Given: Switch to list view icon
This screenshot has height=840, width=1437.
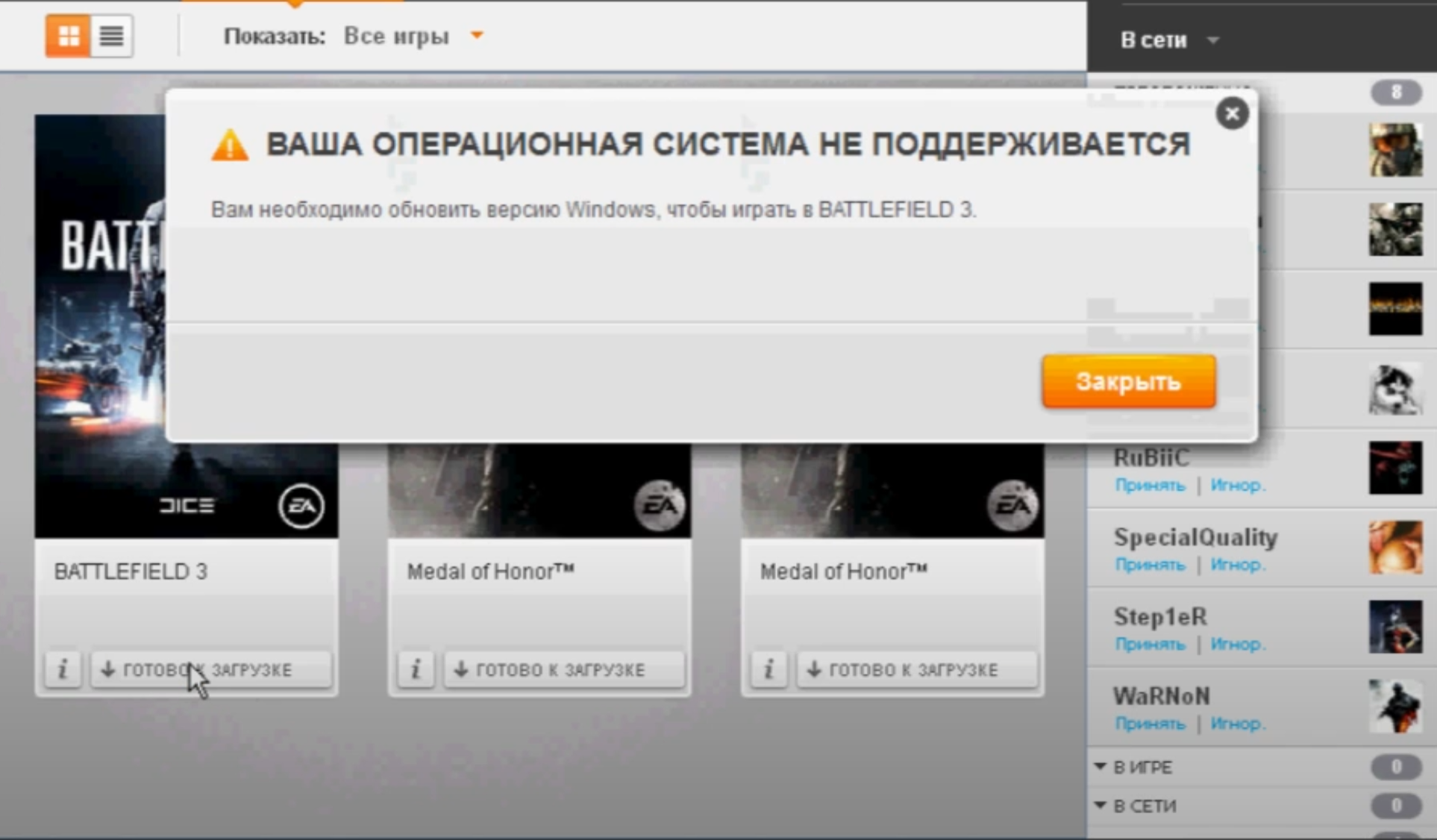Looking at the screenshot, I should [112, 36].
